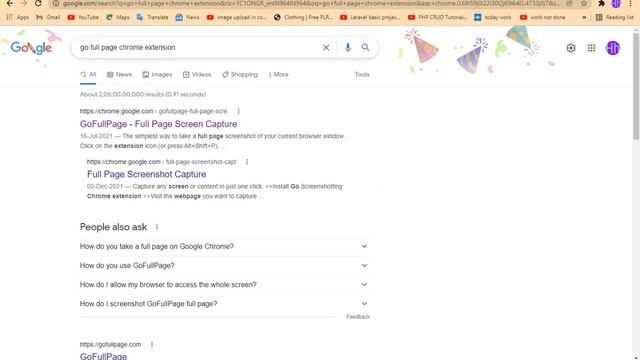This screenshot has width=640, height=360.
Task: Reload the page with refresh icon
Action: coord(38,3)
